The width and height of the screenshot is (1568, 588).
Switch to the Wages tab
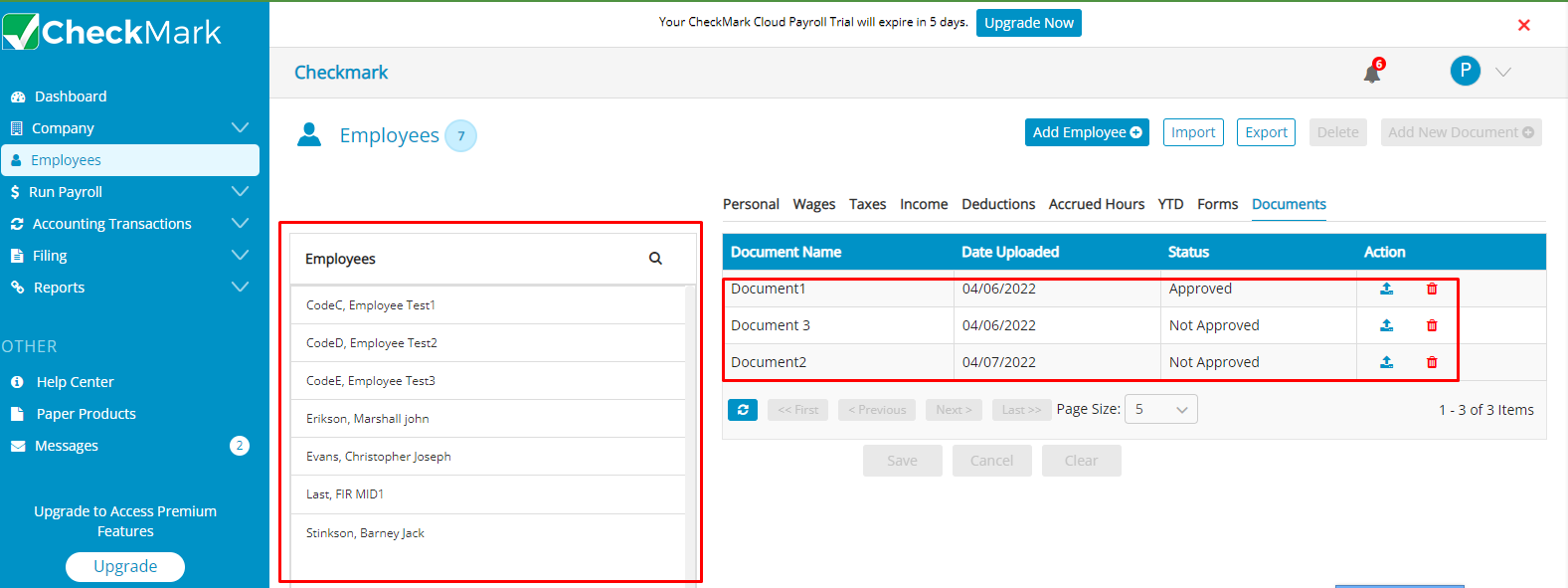tap(813, 204)
